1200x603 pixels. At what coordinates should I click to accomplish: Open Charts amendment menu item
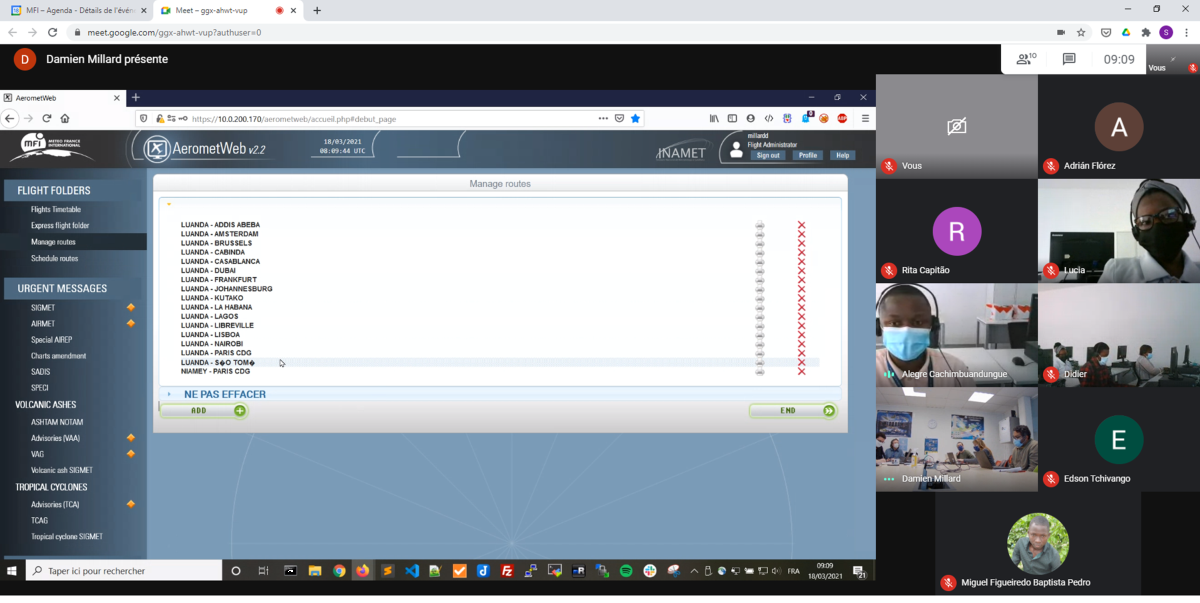click(58, 356)
